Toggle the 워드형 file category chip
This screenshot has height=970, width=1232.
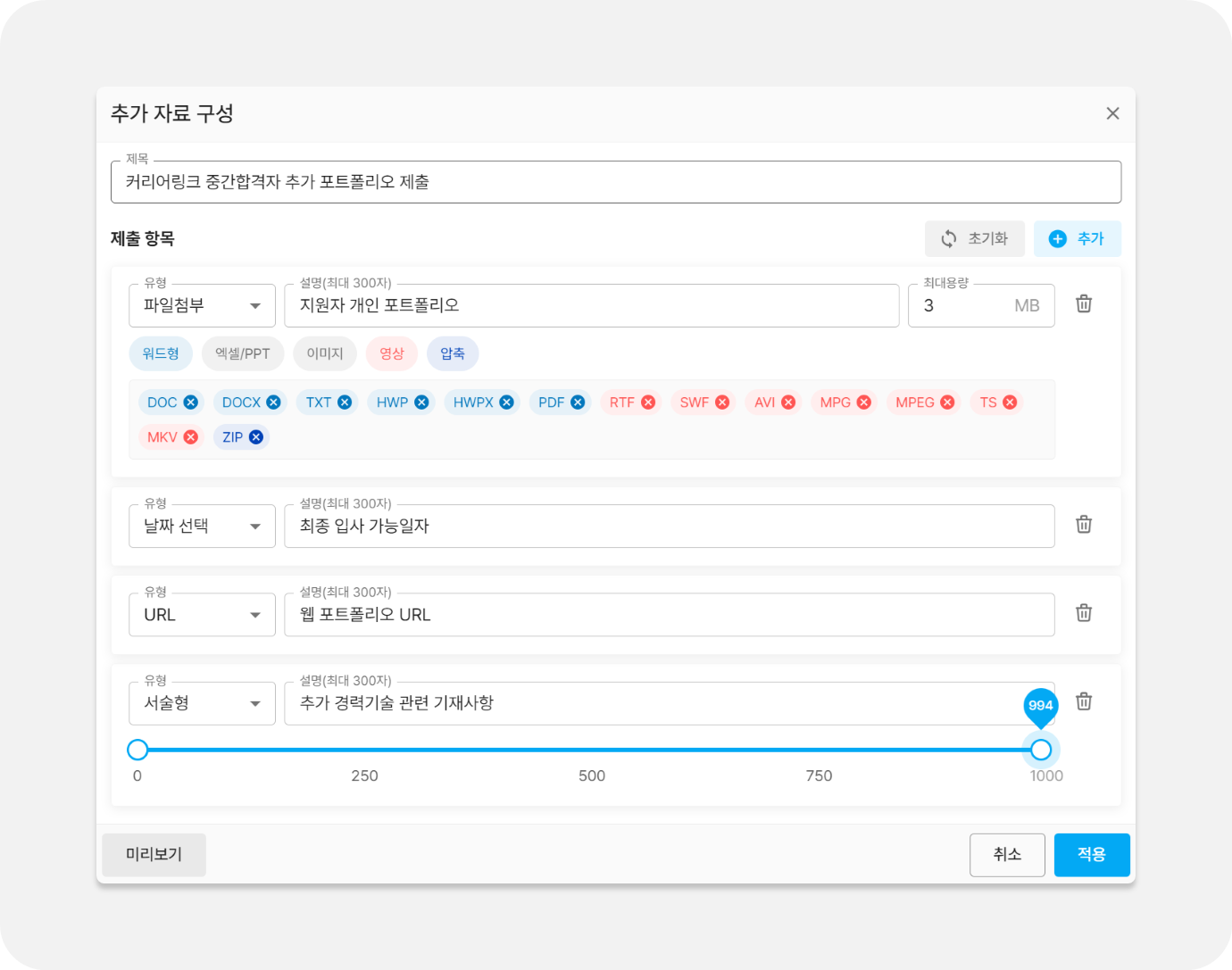(x=161, y=353)
